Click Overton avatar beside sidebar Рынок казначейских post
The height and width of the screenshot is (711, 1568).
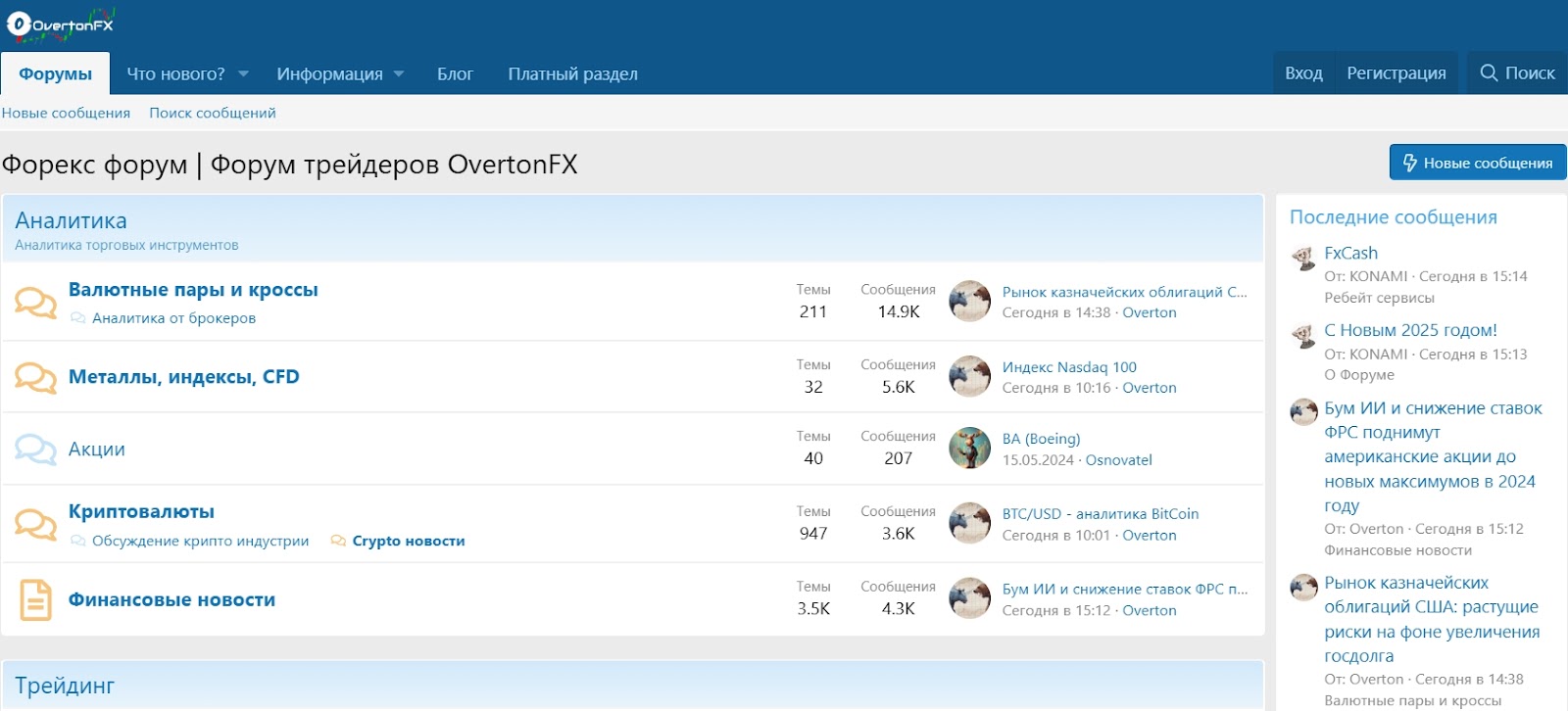pos(1303,587)
